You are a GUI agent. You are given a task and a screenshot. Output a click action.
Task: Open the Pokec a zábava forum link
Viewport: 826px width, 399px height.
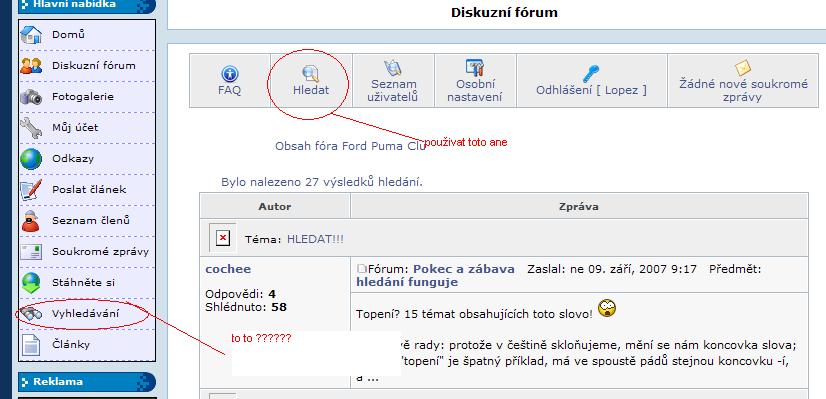464,269
